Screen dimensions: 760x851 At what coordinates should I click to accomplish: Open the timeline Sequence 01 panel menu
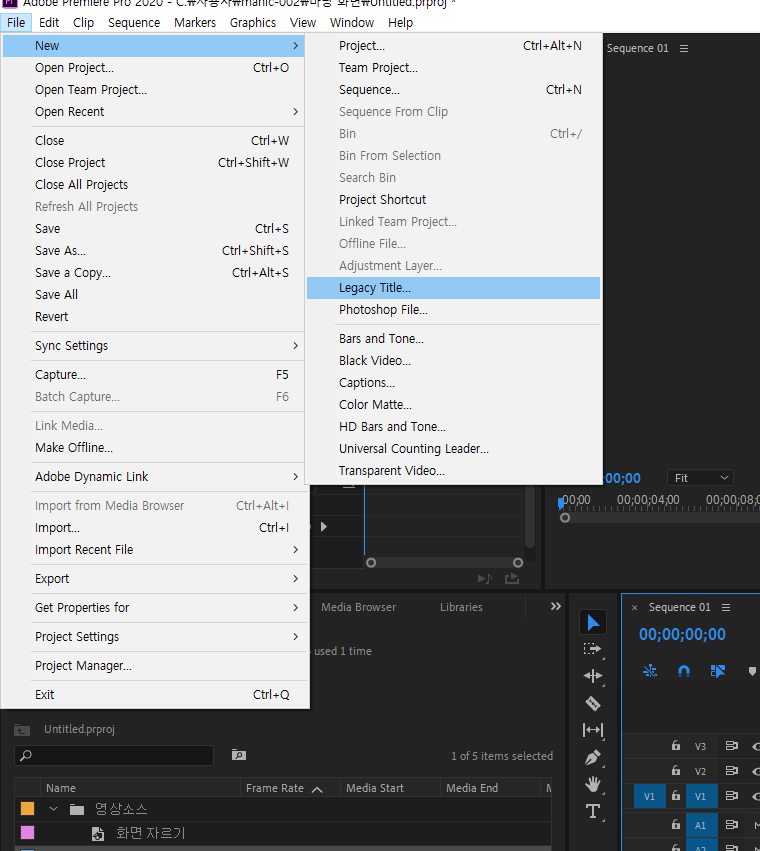726,607
